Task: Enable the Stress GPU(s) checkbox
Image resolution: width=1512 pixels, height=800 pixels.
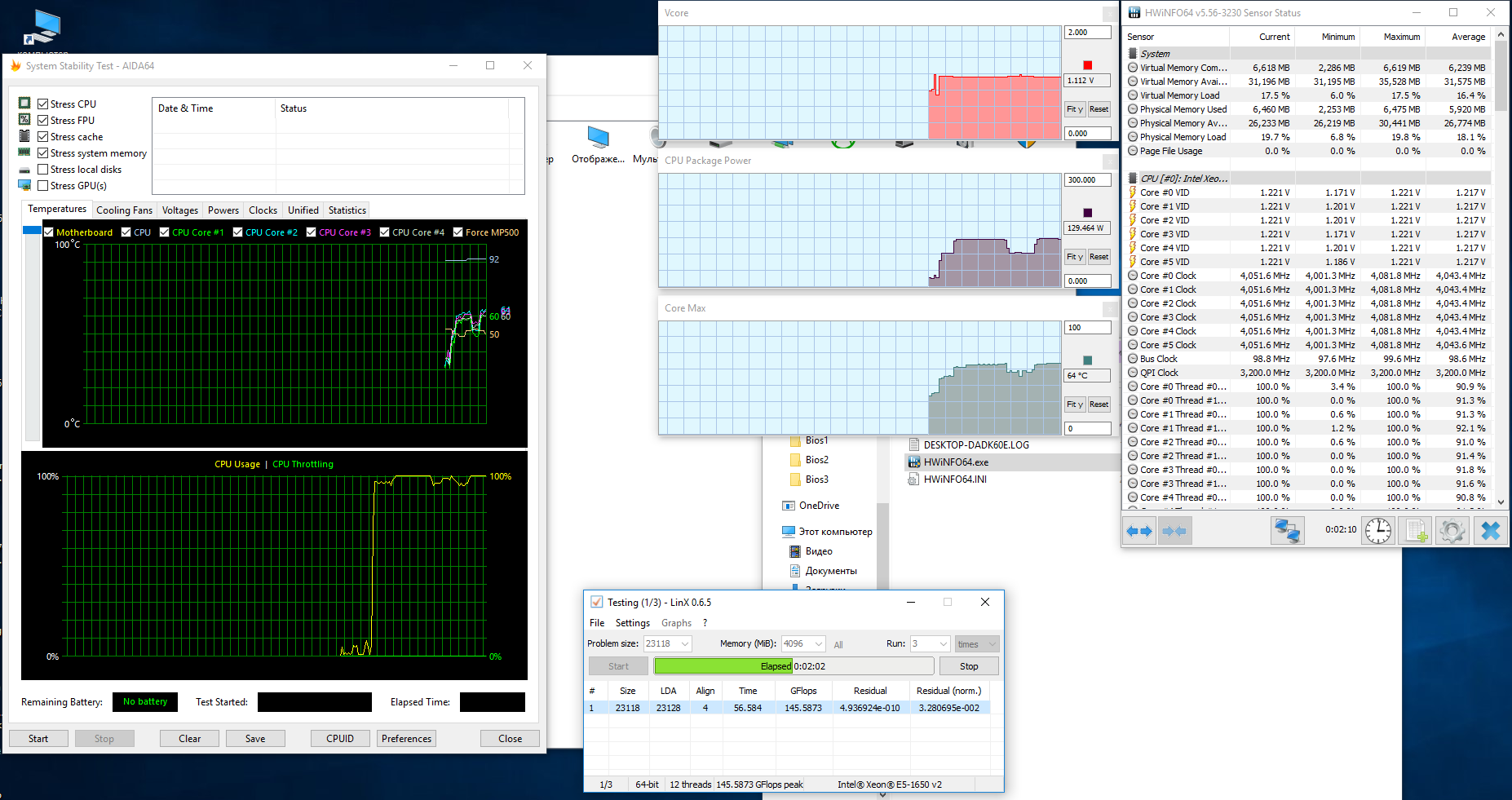Action: pyautogui.click(x=43, y=186)
